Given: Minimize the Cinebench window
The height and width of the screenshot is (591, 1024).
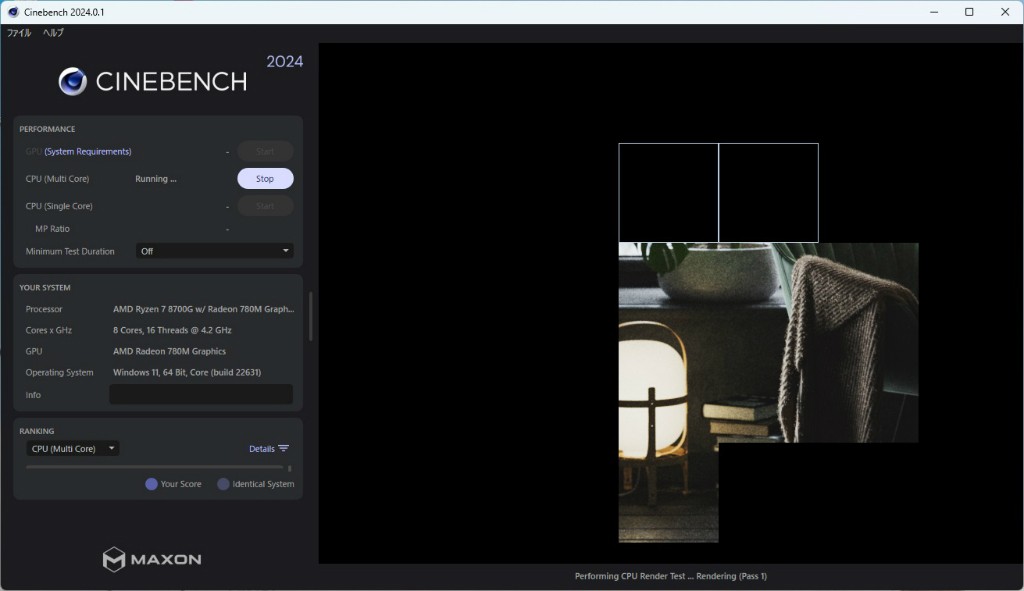Looking at the screenshot, I should 932,12.
